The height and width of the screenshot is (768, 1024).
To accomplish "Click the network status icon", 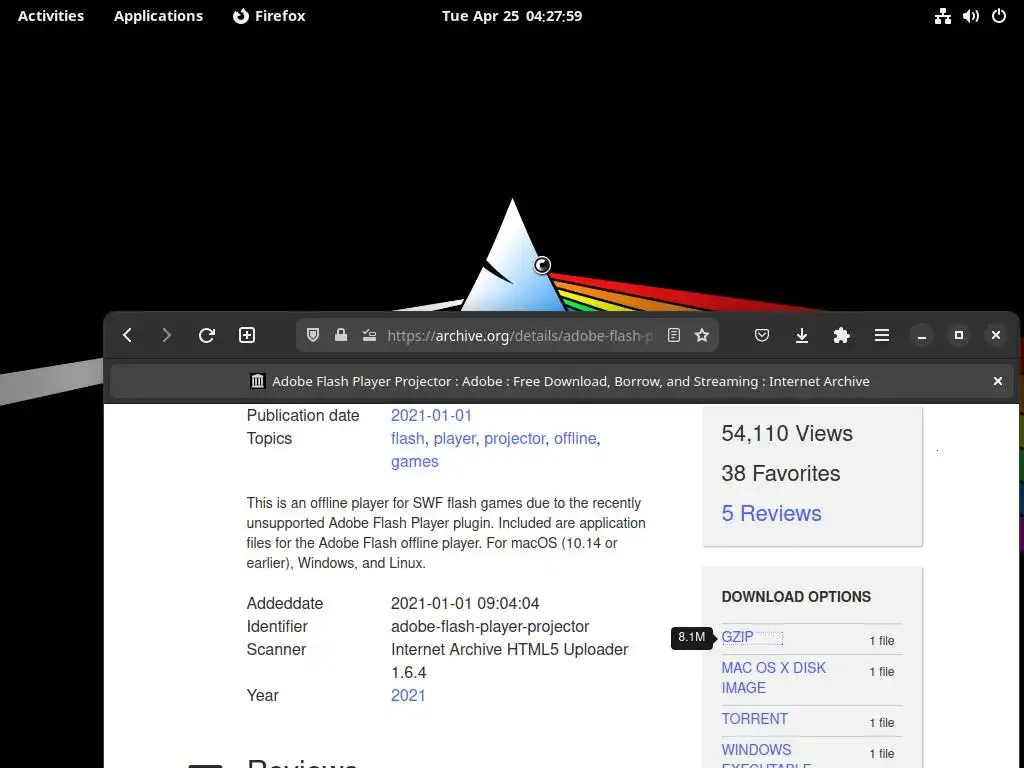I will click(x=942, y=16).
